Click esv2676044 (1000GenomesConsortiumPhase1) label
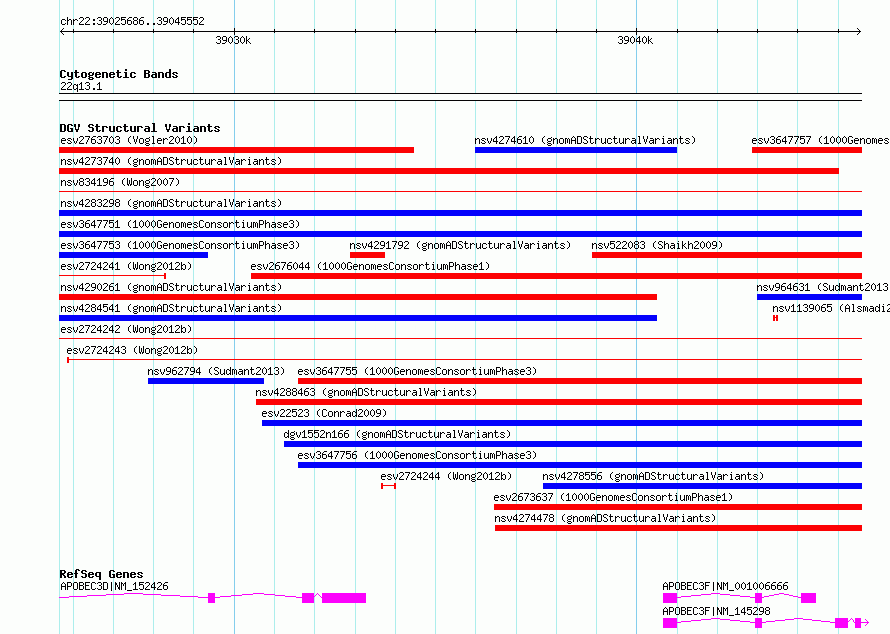 click(370, 266)
